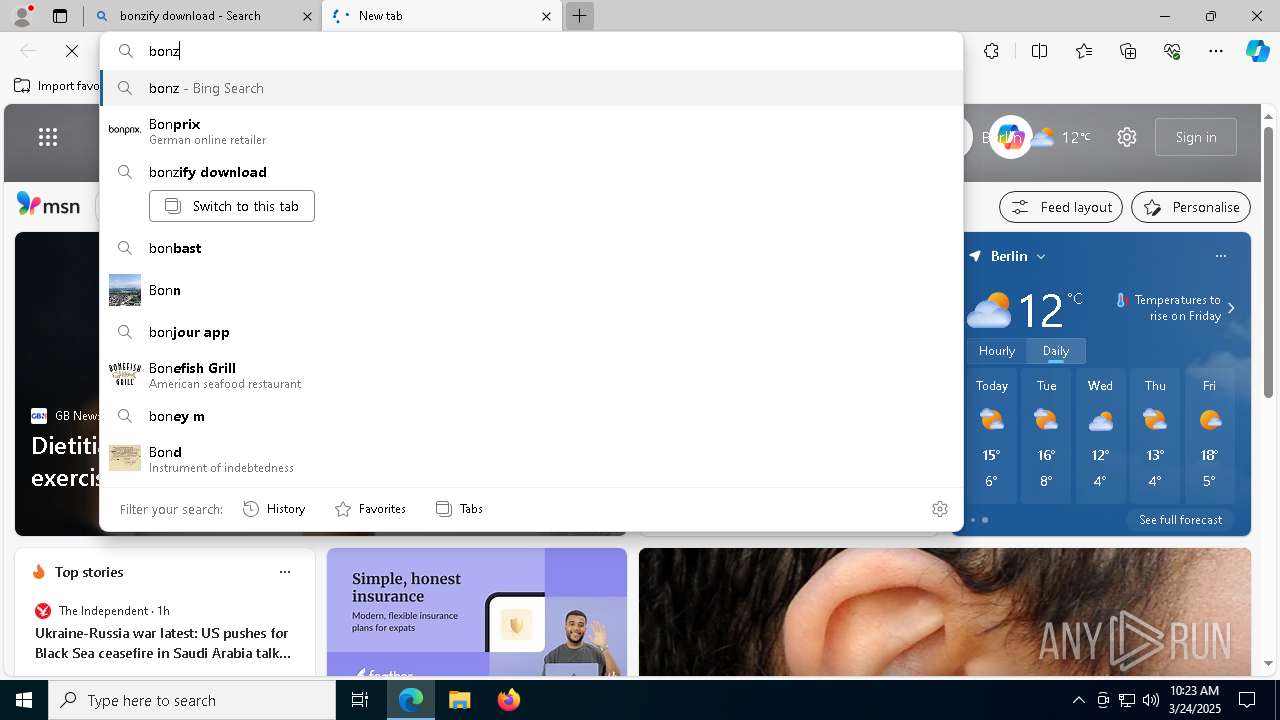Choose boney m suggestion
This screenshot has height=720, width=1280.
pyautogui.click(x=531, y=416)
